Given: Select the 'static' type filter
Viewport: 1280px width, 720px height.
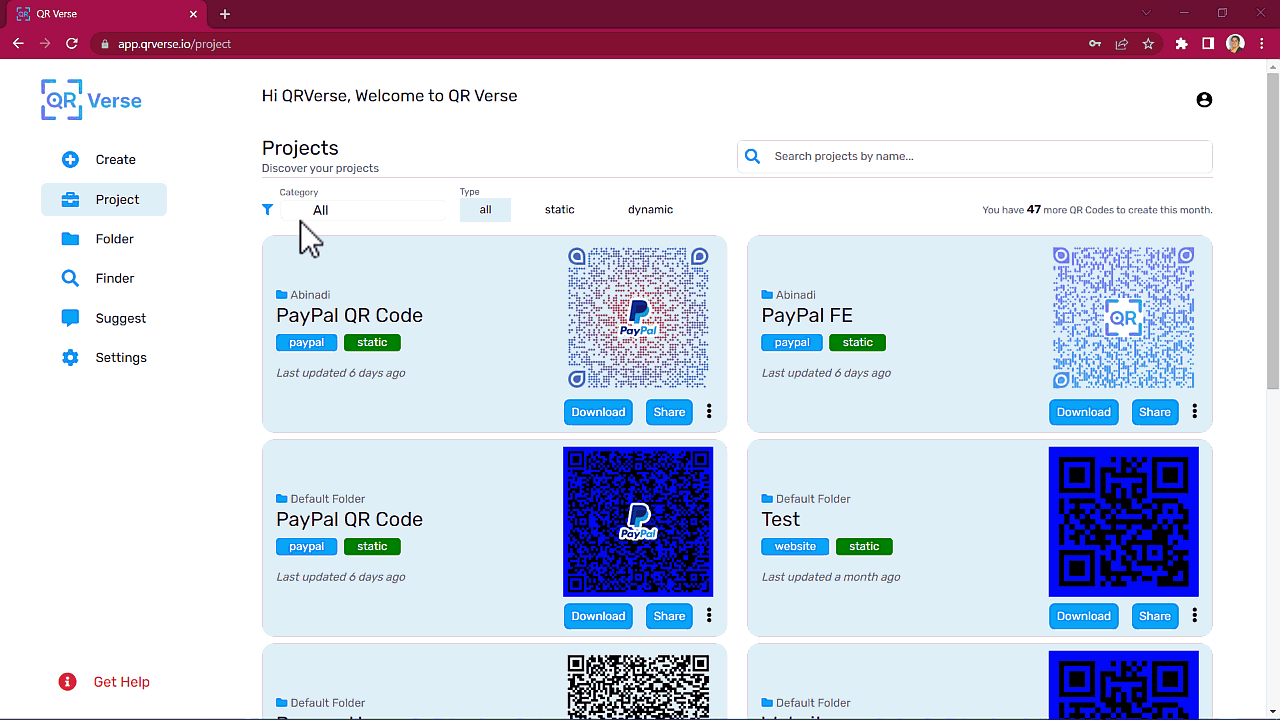Looking at the screenshot, I should [559, 210].
